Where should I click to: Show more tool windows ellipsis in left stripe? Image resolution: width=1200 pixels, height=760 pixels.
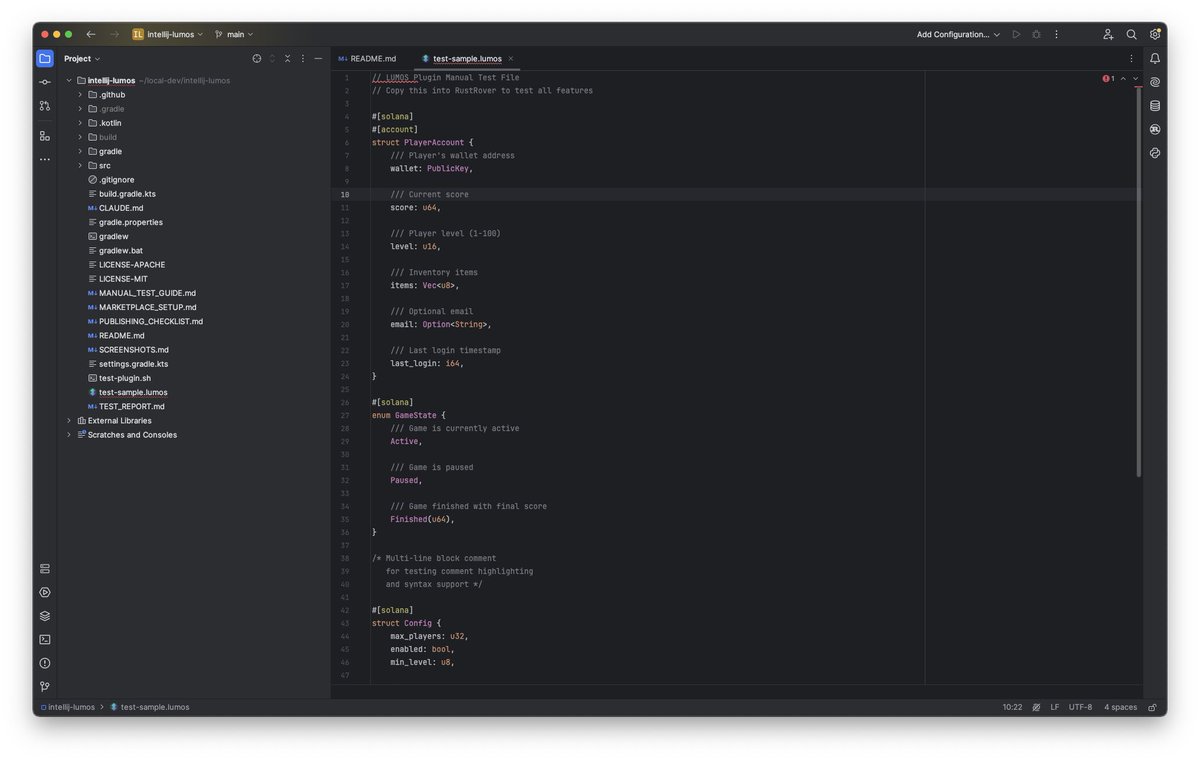coord(45,159)
